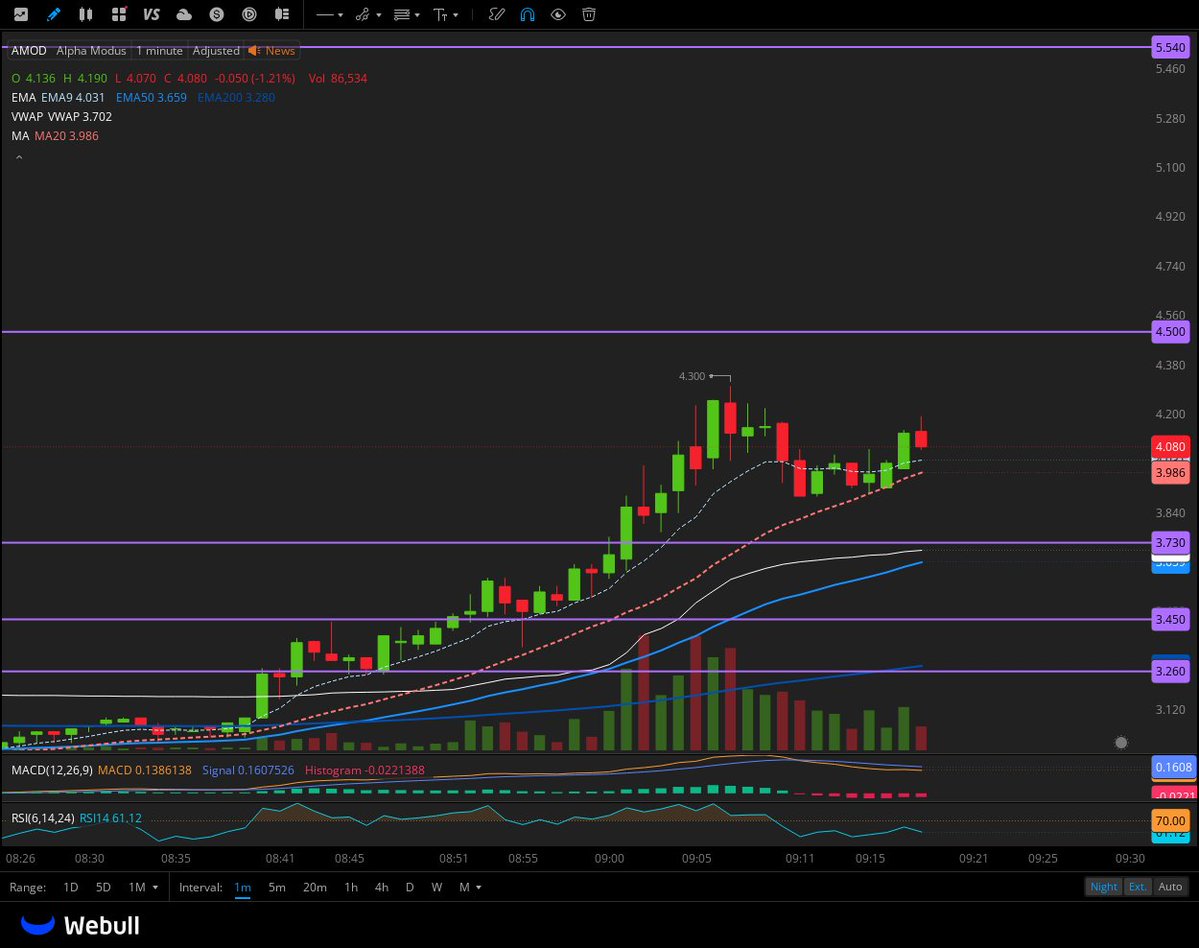
Task: Open the indicators grid icon
Action: (x=119, y=15)
